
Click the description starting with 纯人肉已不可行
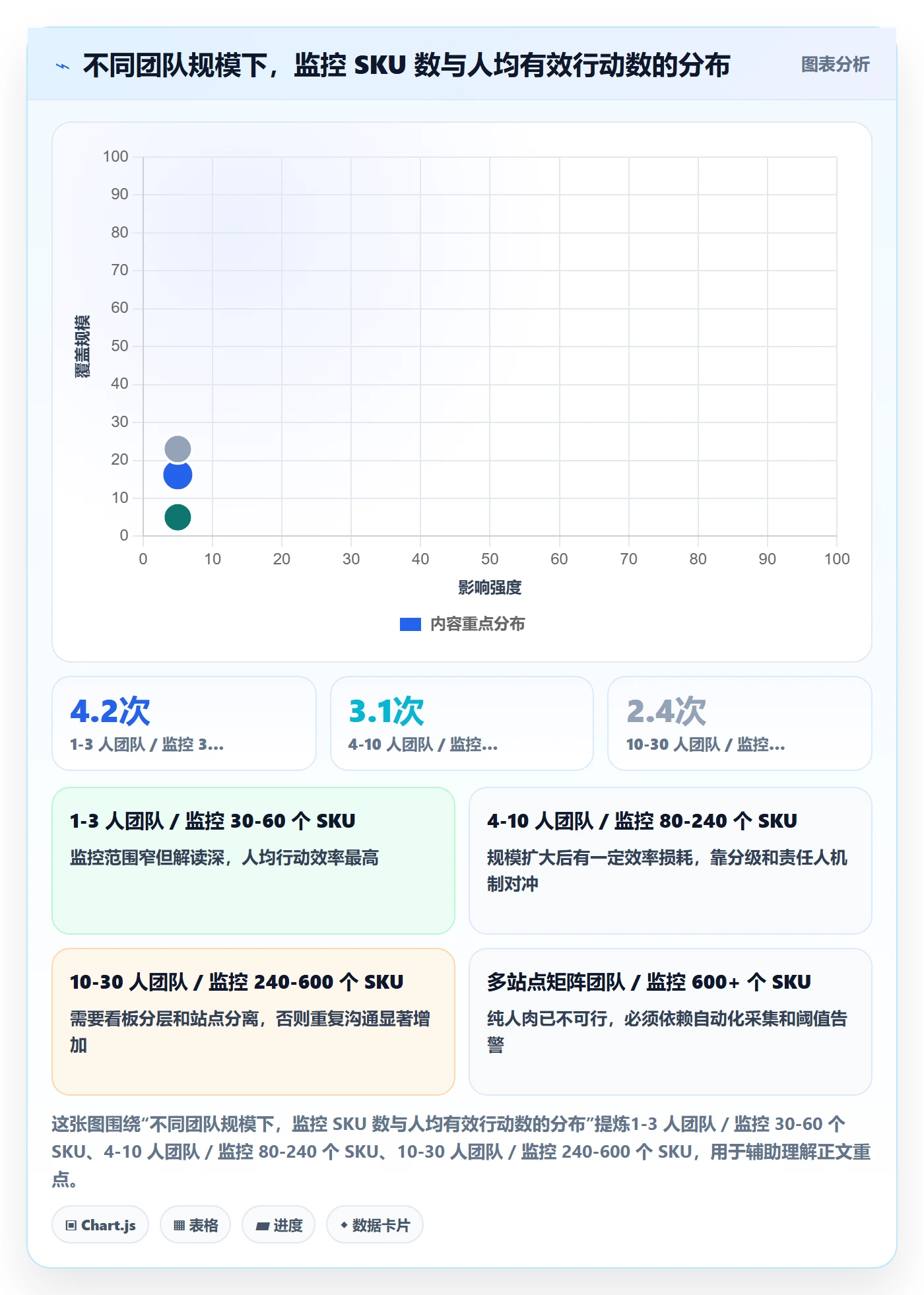667,1032
